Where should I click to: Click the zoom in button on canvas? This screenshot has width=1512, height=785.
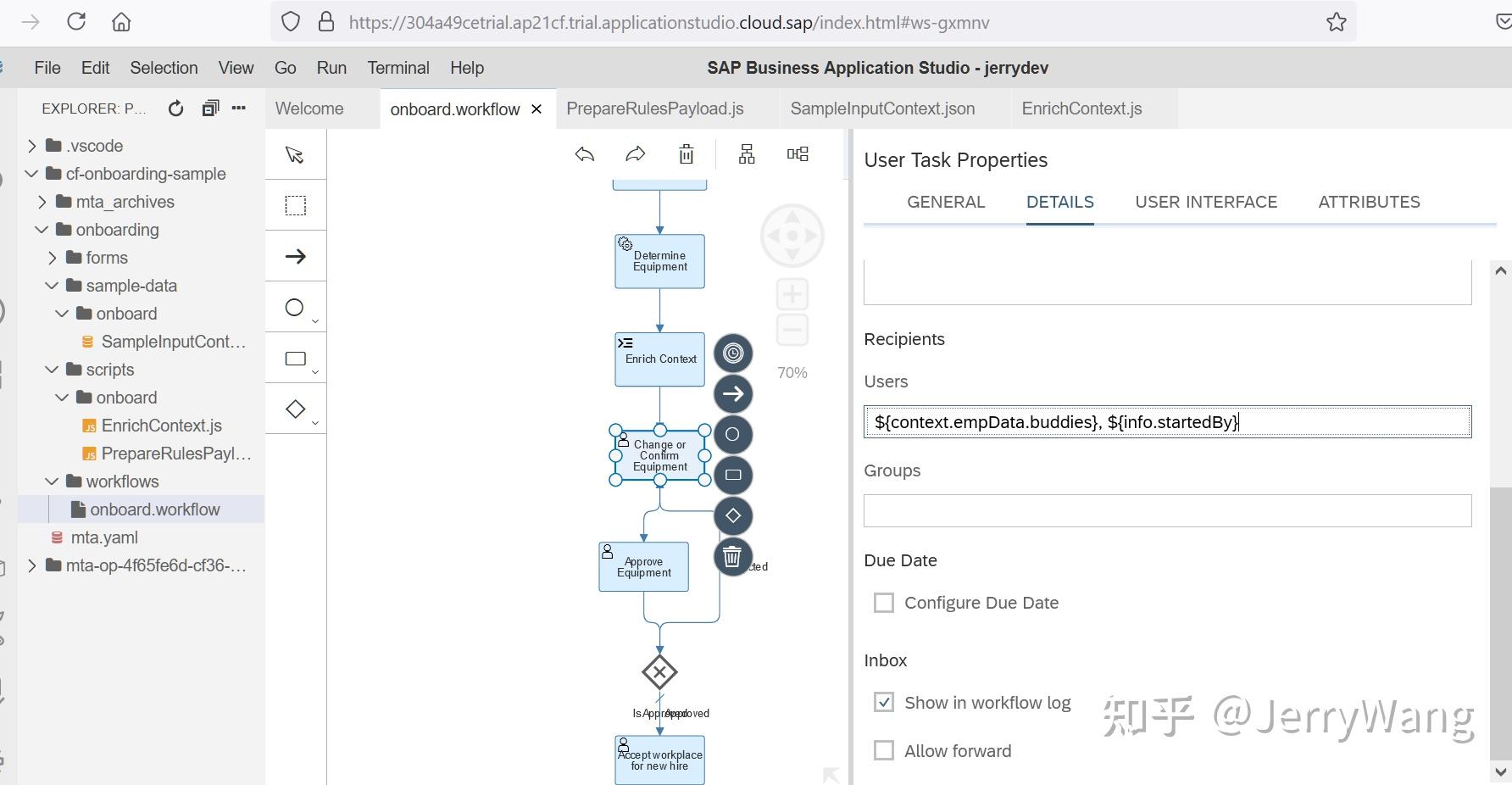click(x=791, y=293)
